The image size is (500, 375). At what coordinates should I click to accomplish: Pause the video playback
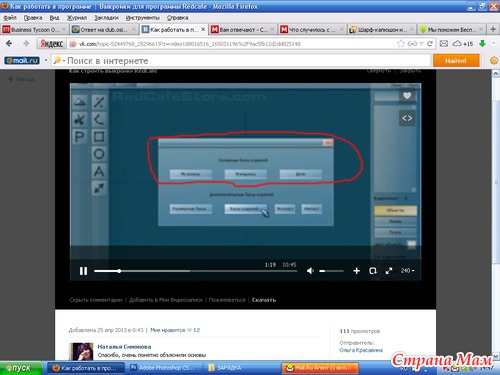[x=83, y=271]
